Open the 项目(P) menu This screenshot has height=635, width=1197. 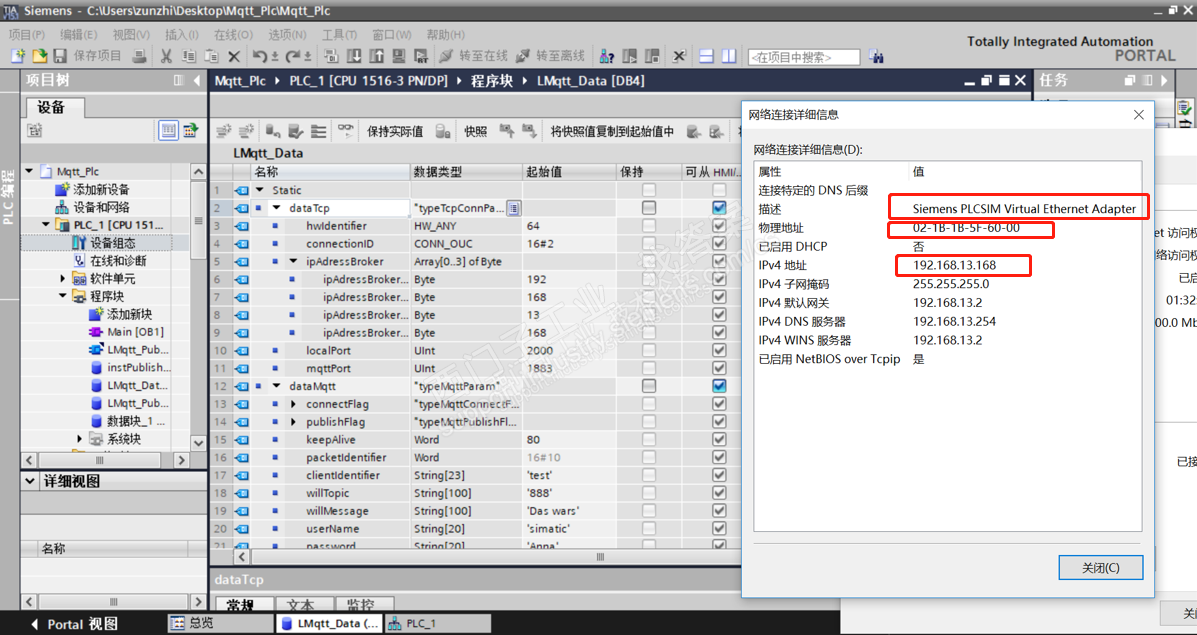(x=27, y=35)
